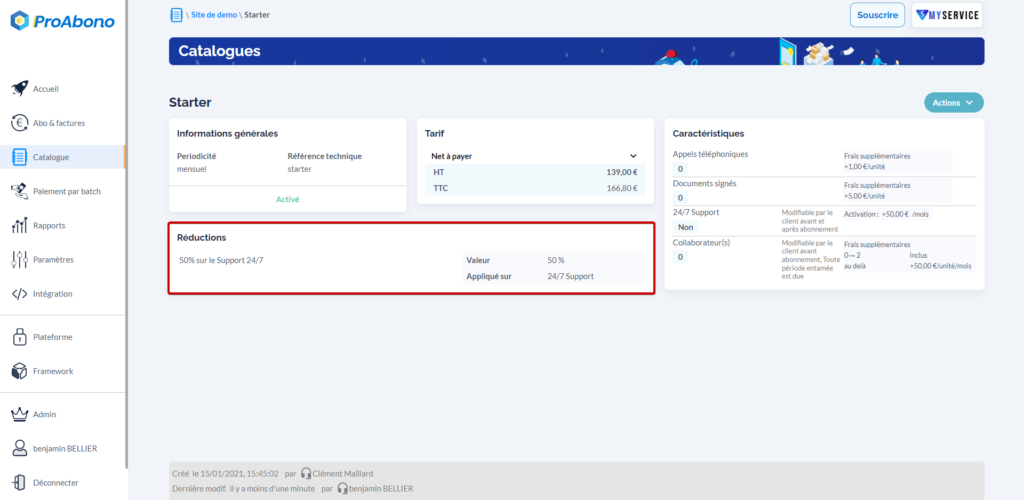Click the Activé status label
The image size is (1024, 500).
tap(287, 199)
